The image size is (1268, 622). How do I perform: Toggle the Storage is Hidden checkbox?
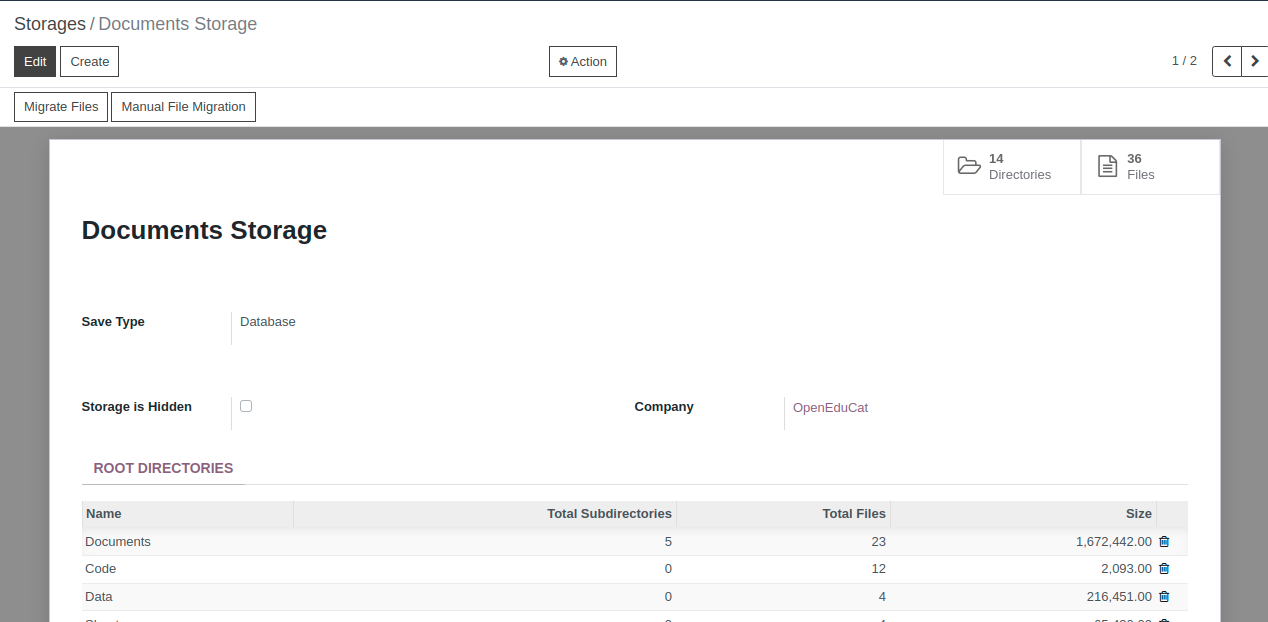(x=246, y=406)
